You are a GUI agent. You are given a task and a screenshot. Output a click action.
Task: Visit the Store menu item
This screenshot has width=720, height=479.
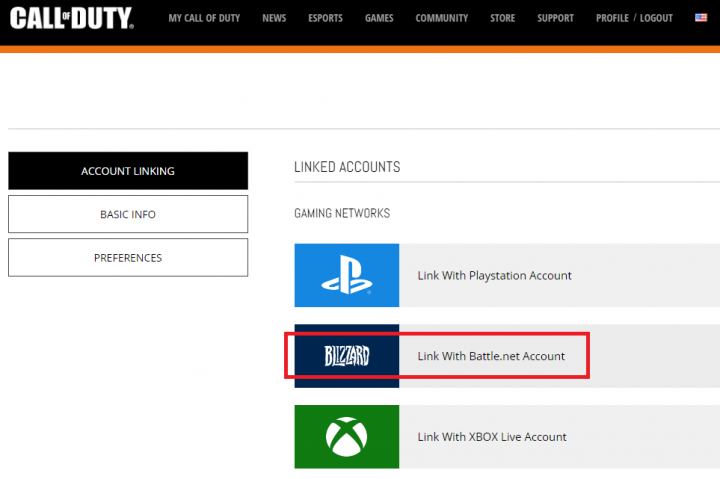502,18
